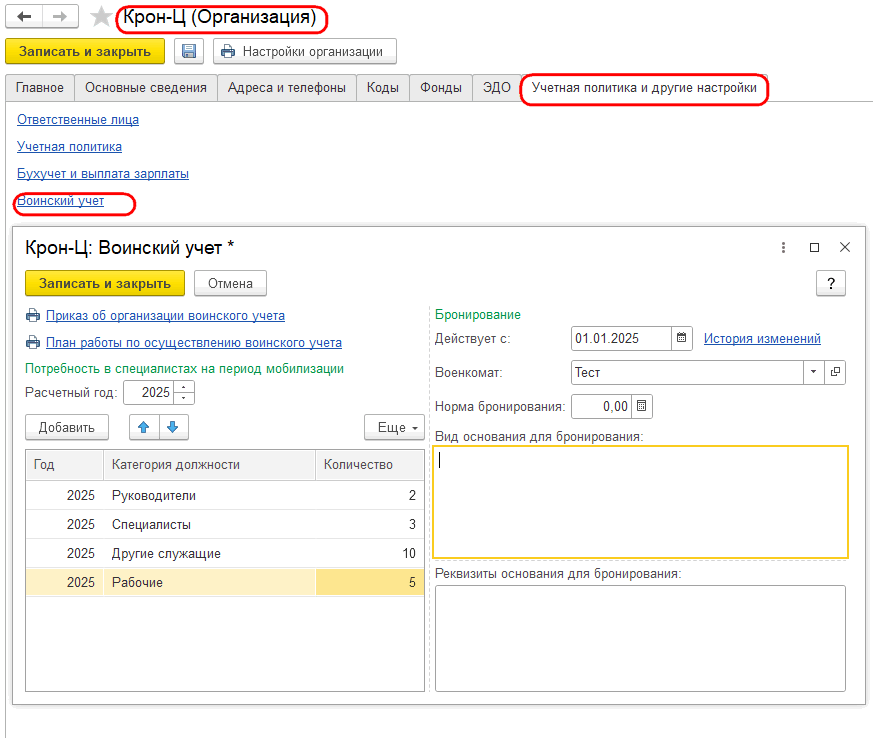Open Бухучет и выплата зарплаты link
873x738 pixels.
coord(103,174)
